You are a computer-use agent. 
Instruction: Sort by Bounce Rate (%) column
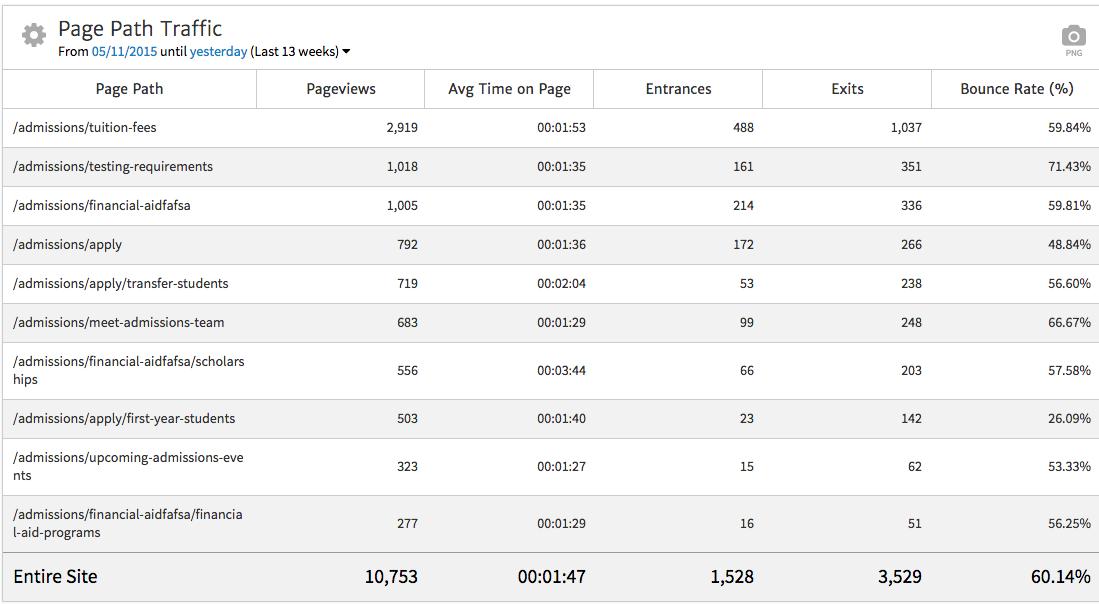click(x=1016, y=89)
